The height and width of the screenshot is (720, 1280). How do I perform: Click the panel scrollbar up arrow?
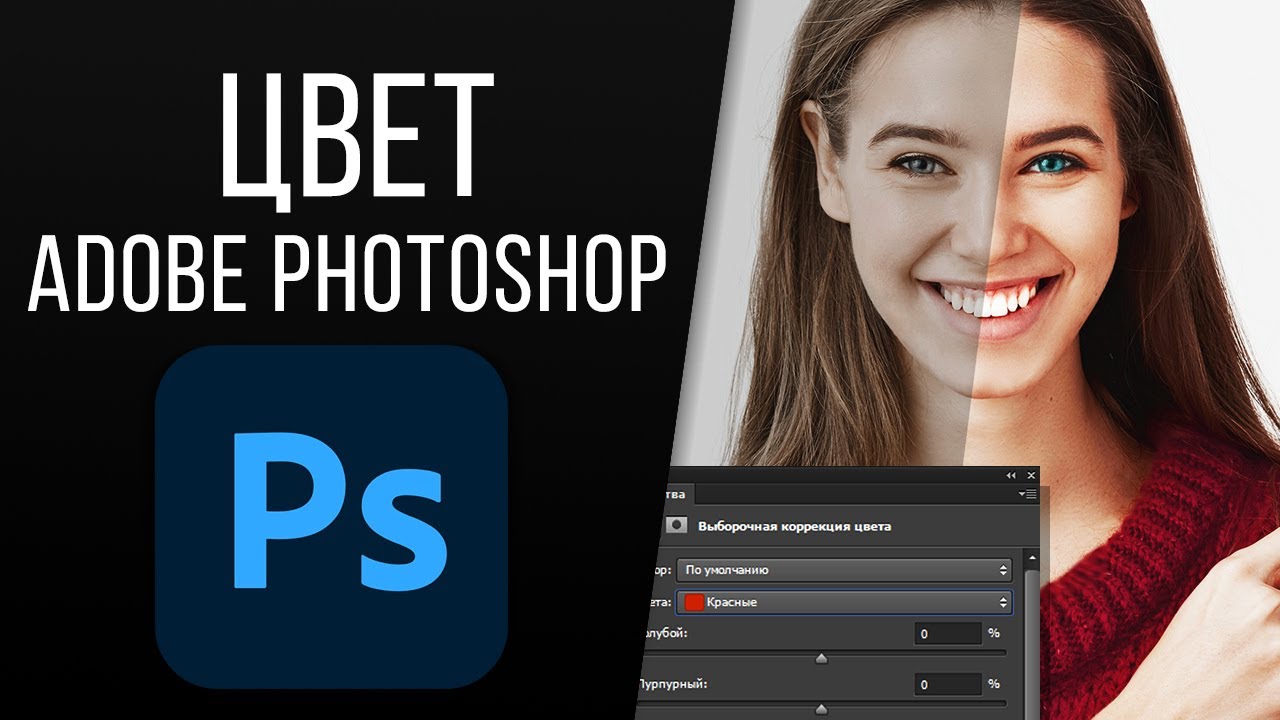(1032, 556)
